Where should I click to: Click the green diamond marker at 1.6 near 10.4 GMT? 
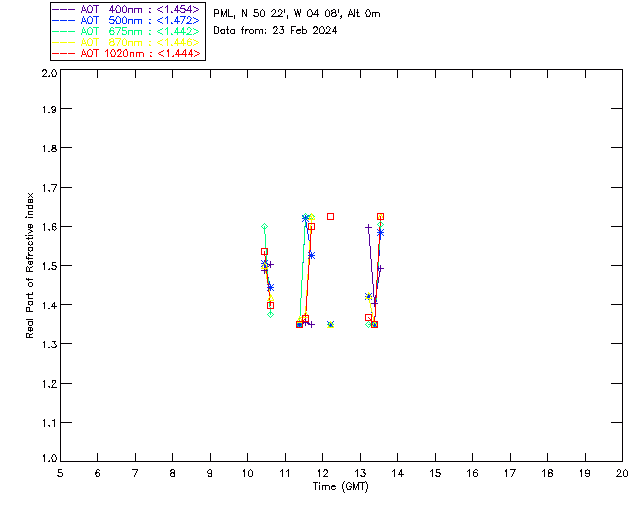click(264, 227)
